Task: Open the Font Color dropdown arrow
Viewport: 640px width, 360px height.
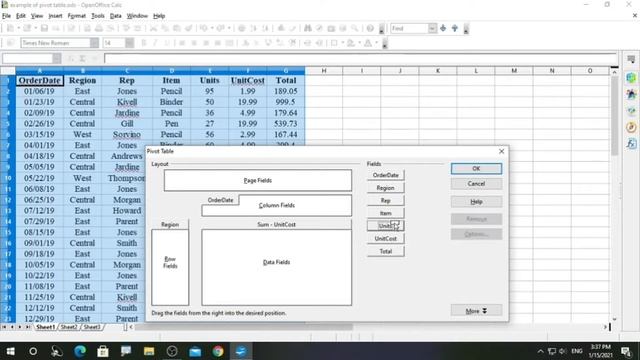Action: [376, 43]
